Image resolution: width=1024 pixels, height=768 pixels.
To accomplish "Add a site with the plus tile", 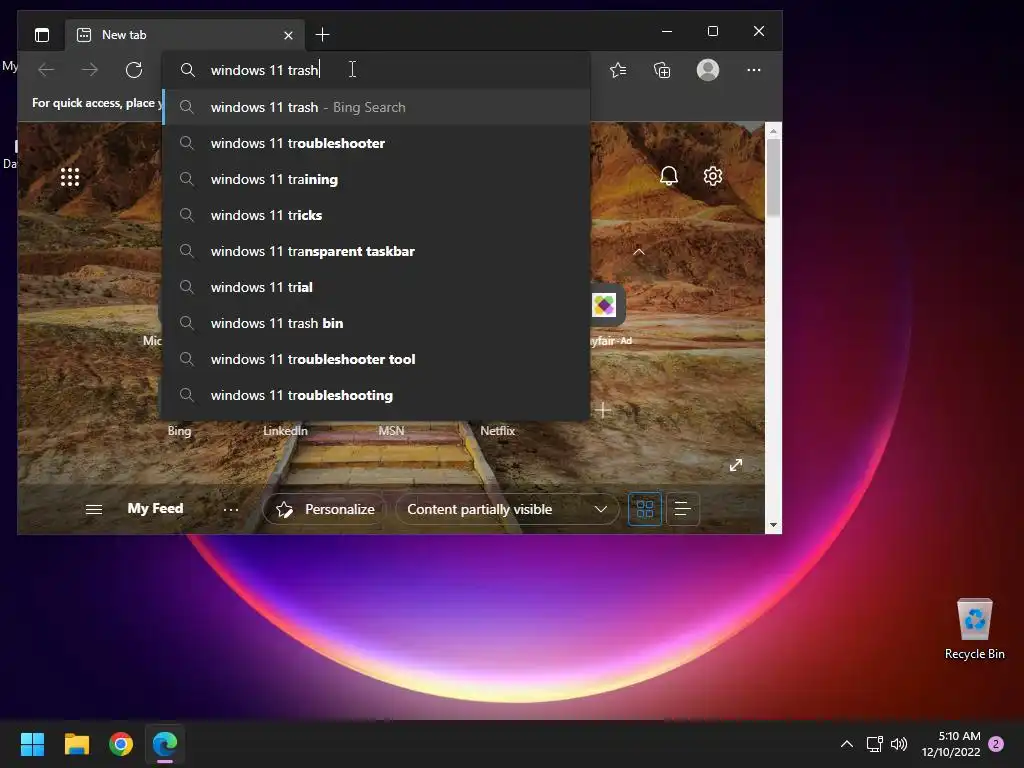I will (x=603, y=410).
